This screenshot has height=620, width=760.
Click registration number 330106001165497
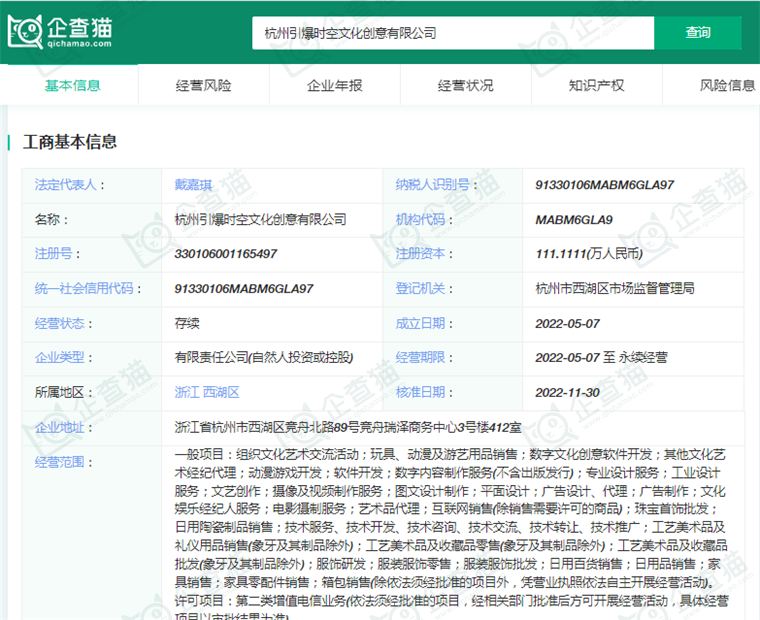coord(226,254)
